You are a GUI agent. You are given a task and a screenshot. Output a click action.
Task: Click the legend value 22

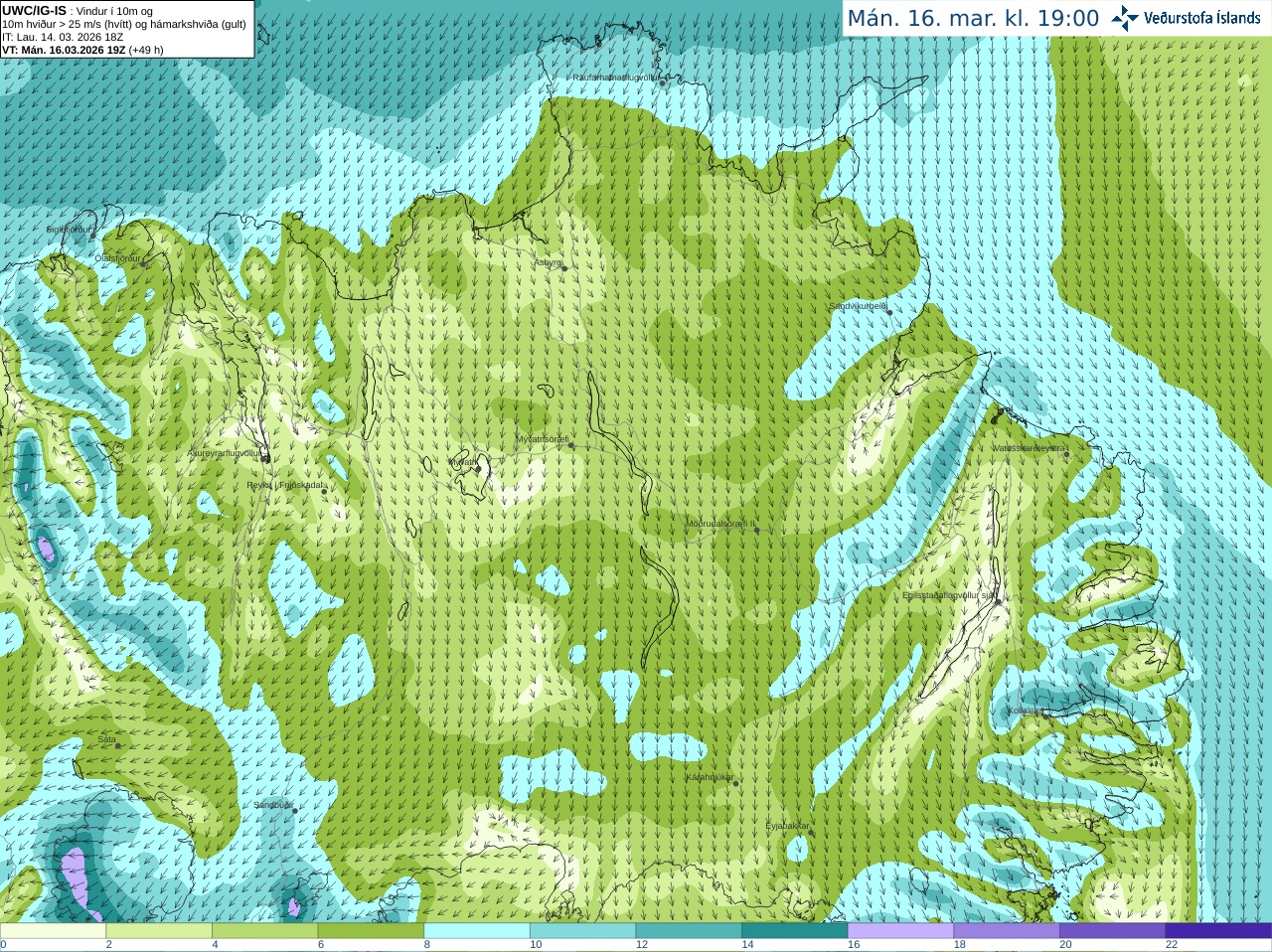point(1172,945)
